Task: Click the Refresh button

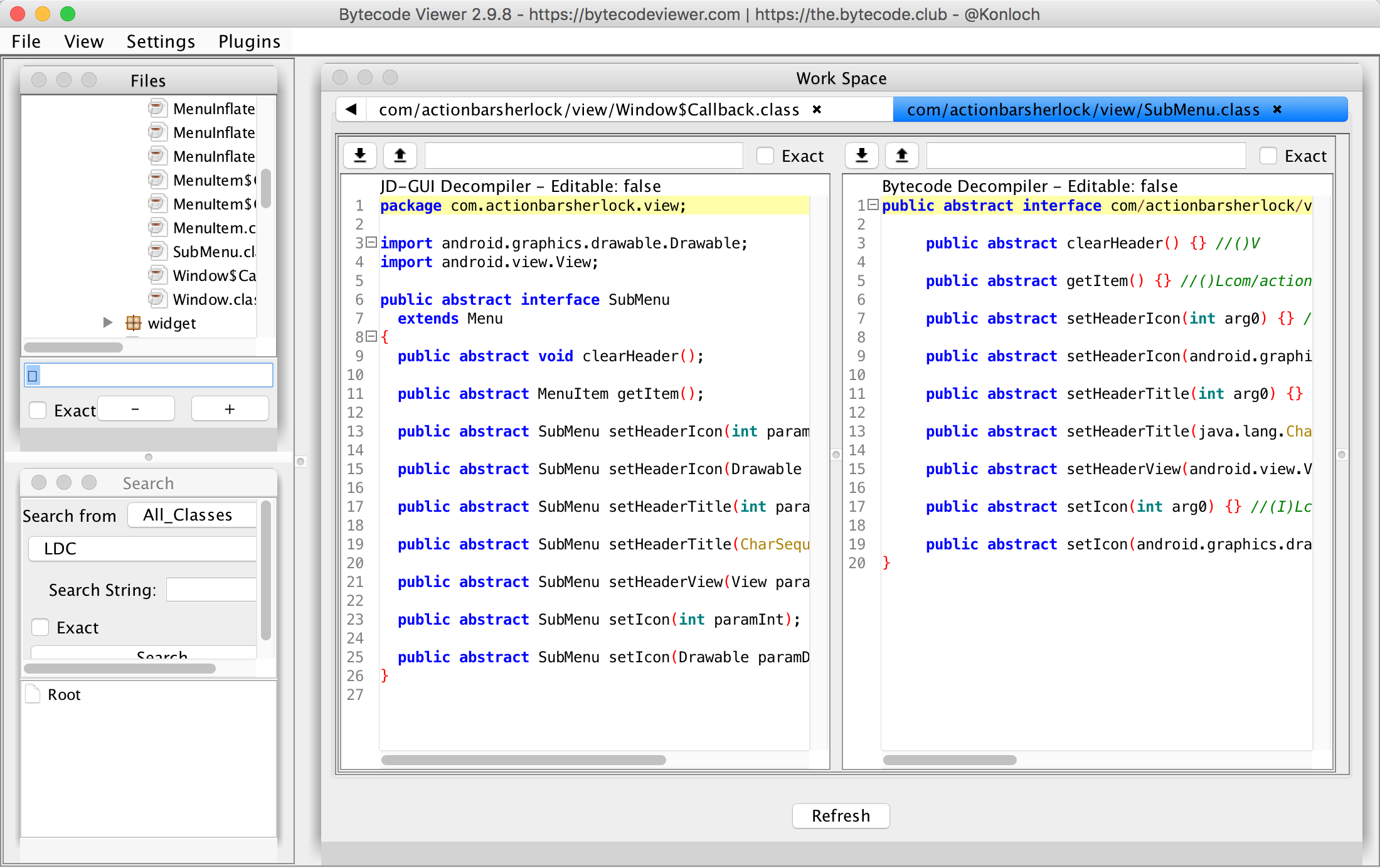Action: click(841, 815)
